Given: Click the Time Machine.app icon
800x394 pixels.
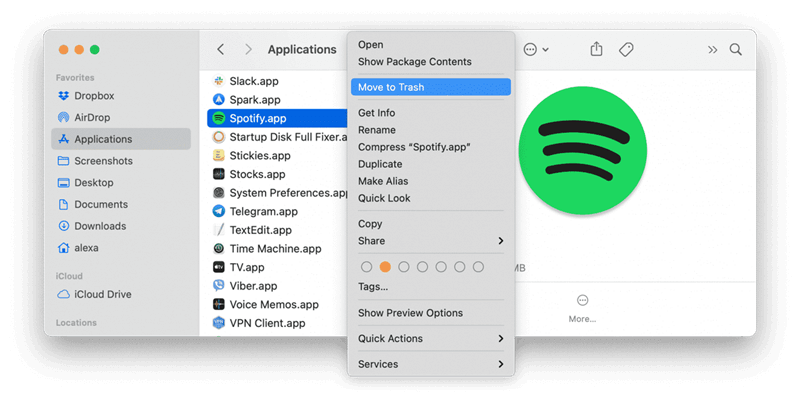Looking at the screenshot, I should 219,249.
